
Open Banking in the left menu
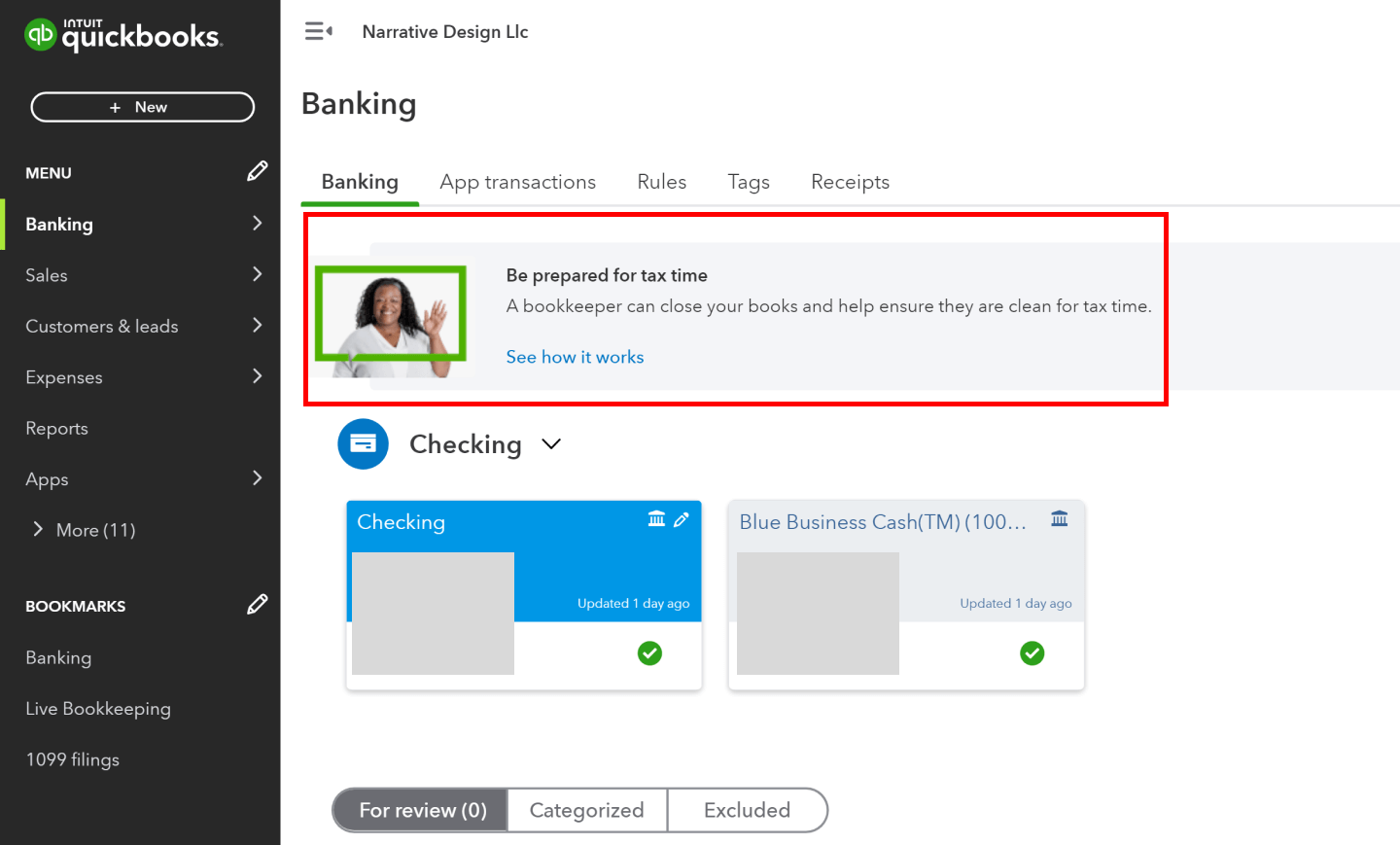[59, 225]
